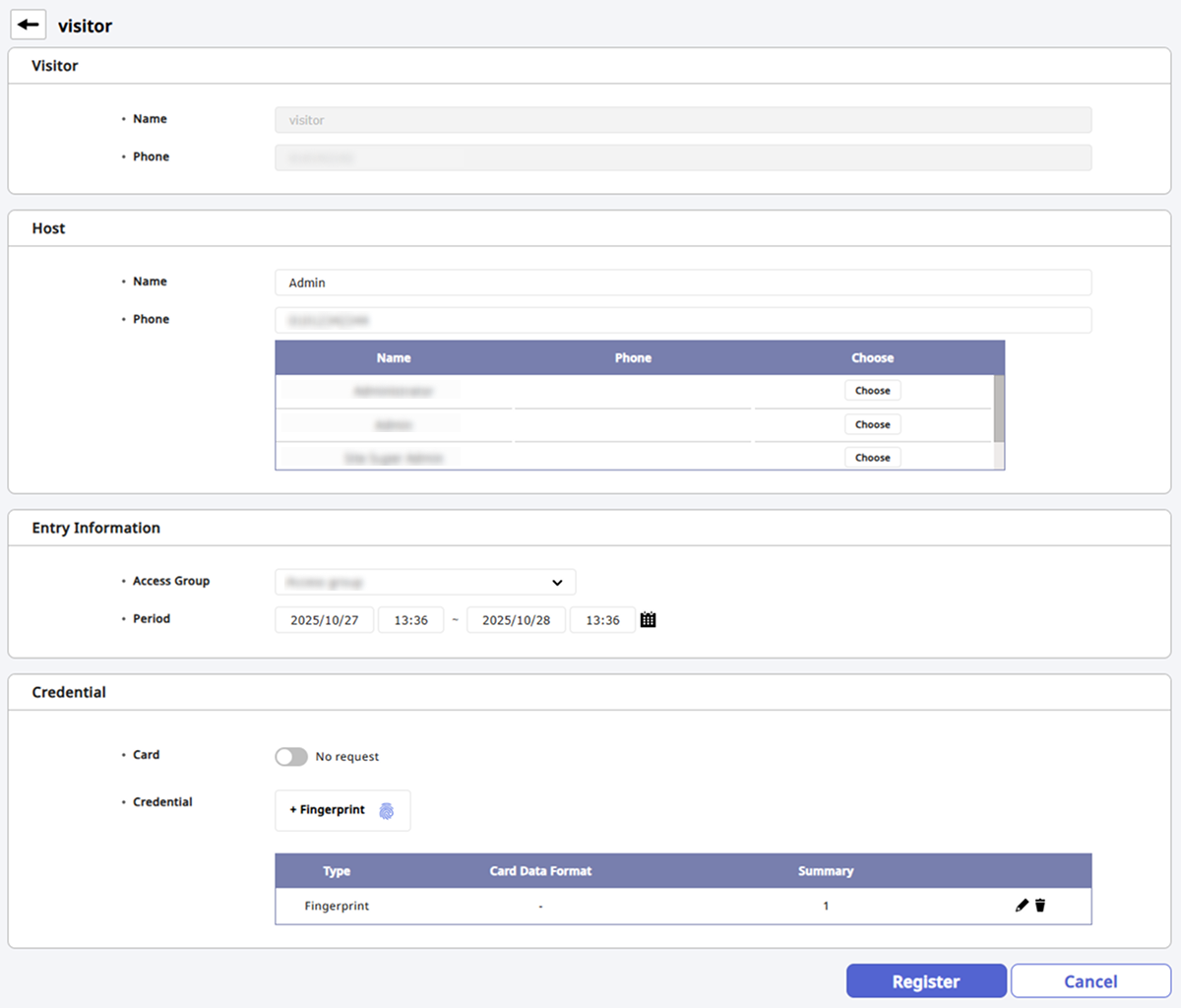Click the Access Group dropdown chevron
1181x1008 pixels.
[557, 583]
